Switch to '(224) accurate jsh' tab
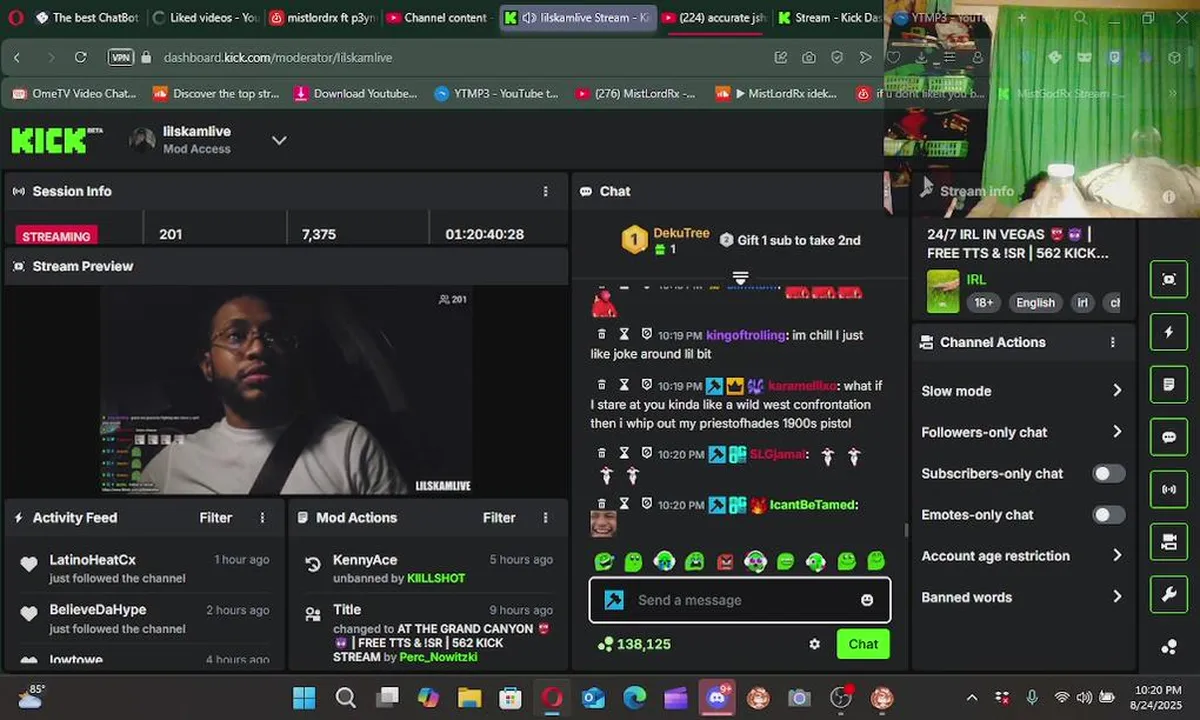Screen dimensions: 1200x720 [x=715, y=17]
